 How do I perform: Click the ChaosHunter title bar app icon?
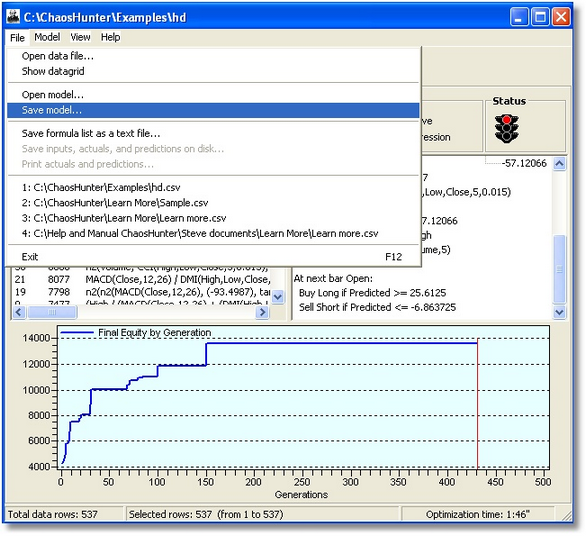click(13, 17)
